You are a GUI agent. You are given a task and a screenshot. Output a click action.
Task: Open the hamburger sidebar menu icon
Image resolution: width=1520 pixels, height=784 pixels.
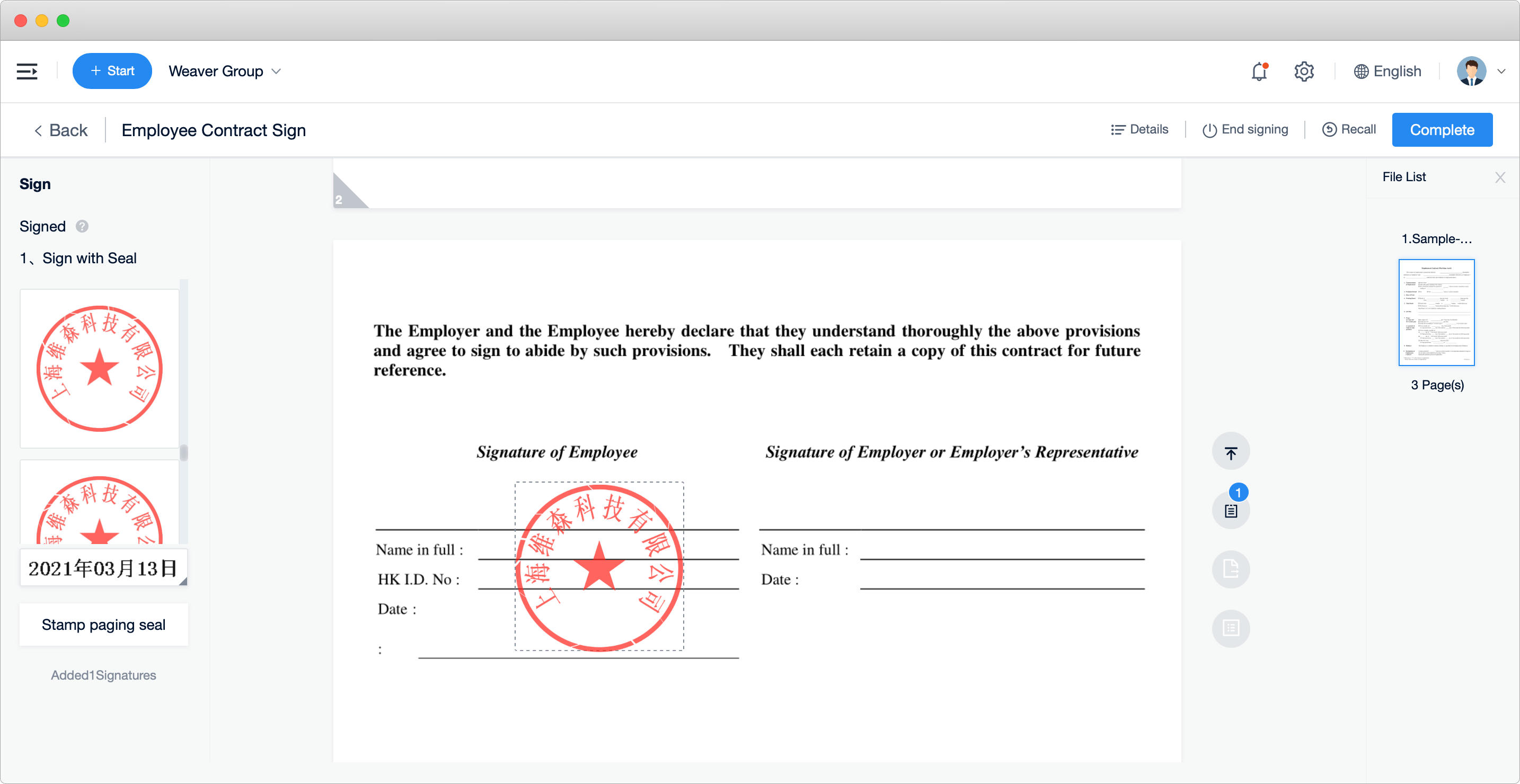pyautogui.click(x=27, y=72)
